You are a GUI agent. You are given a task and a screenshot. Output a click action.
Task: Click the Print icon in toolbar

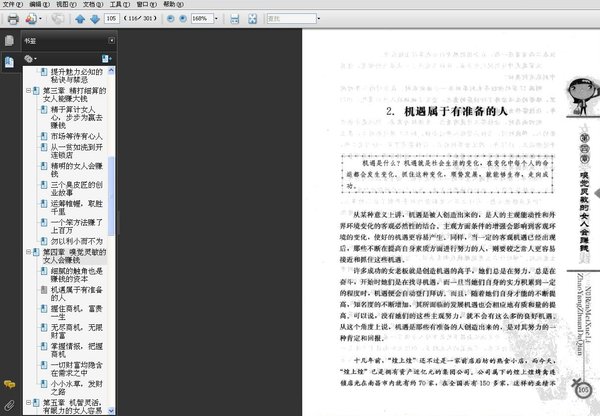pos(13,19)
